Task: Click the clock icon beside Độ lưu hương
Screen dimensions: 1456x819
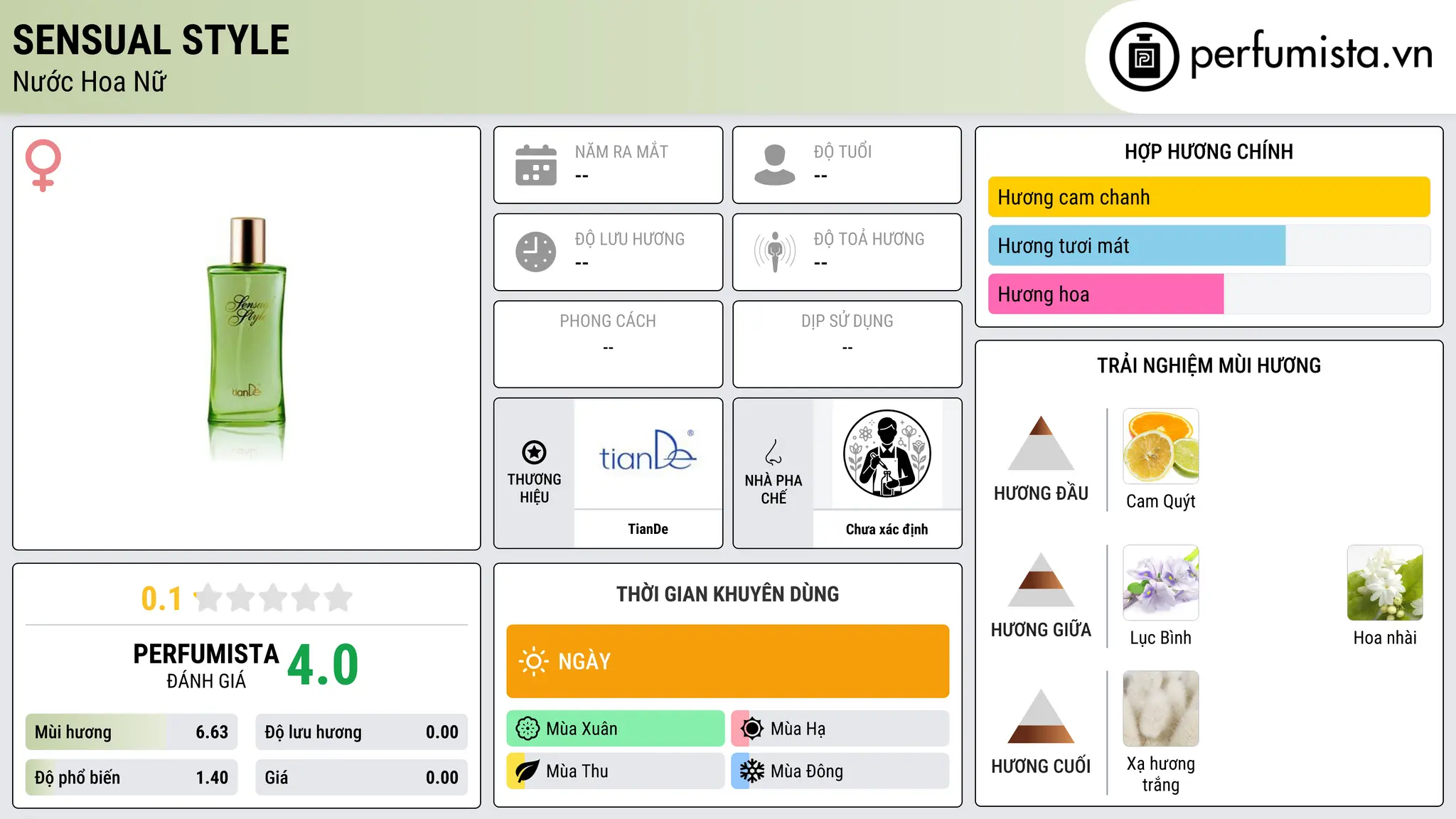Action: [536, 252]
